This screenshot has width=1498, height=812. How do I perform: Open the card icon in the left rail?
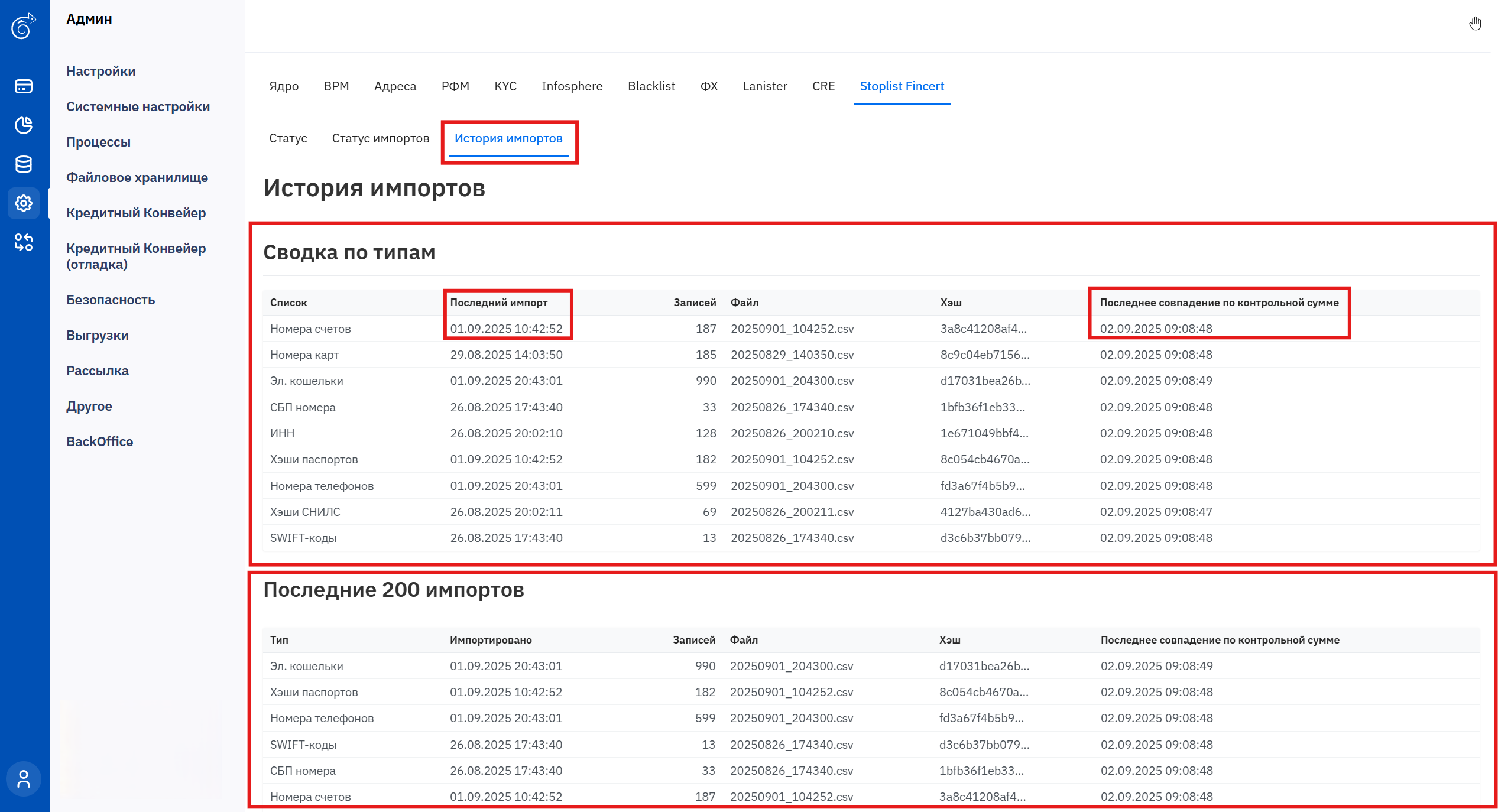24,86
